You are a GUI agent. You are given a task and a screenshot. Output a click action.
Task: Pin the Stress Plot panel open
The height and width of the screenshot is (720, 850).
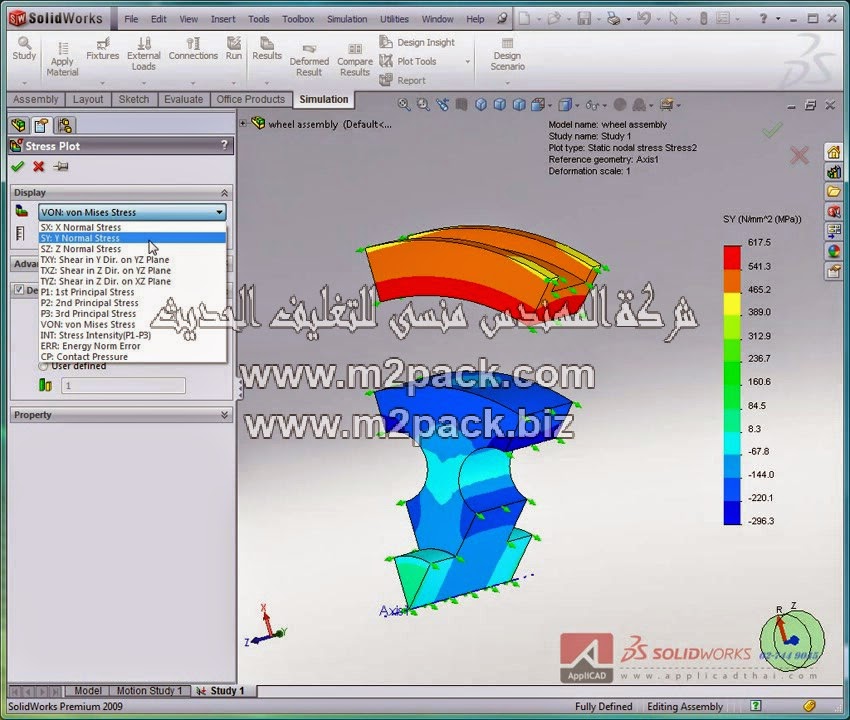click(x=61, y=166)
